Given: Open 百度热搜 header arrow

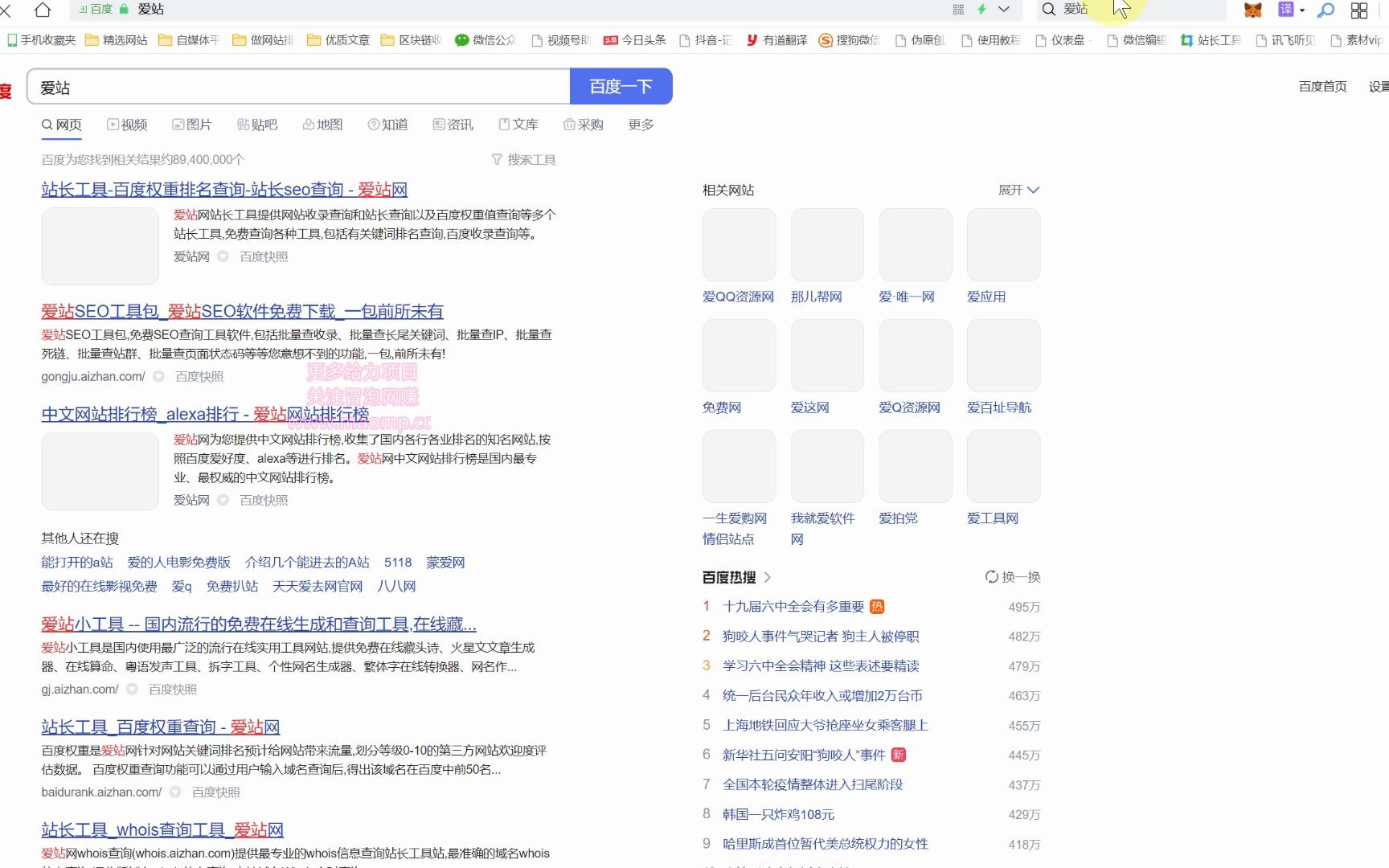Looking at the screenshot, I should click(768, 577).
